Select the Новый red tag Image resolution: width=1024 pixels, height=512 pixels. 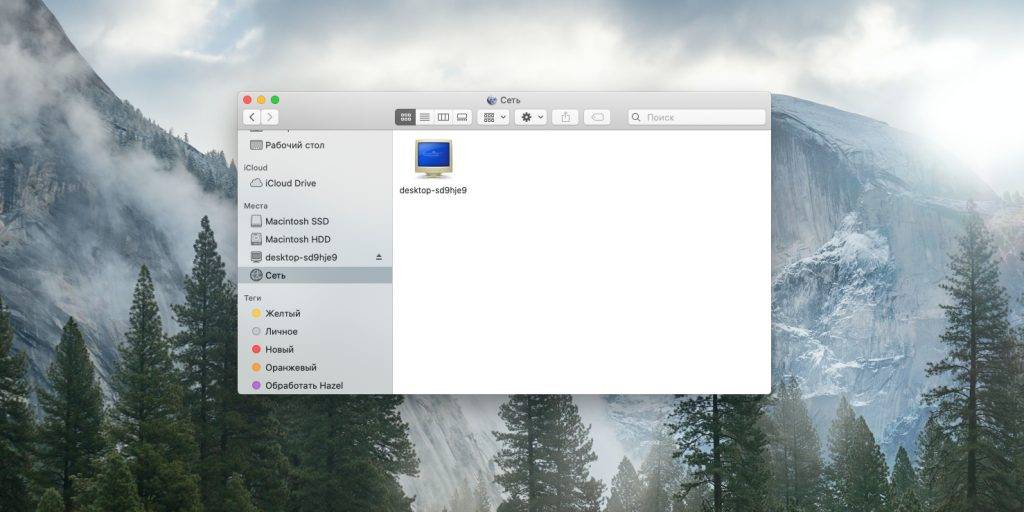pyautogui.click(x=279, y=349)
